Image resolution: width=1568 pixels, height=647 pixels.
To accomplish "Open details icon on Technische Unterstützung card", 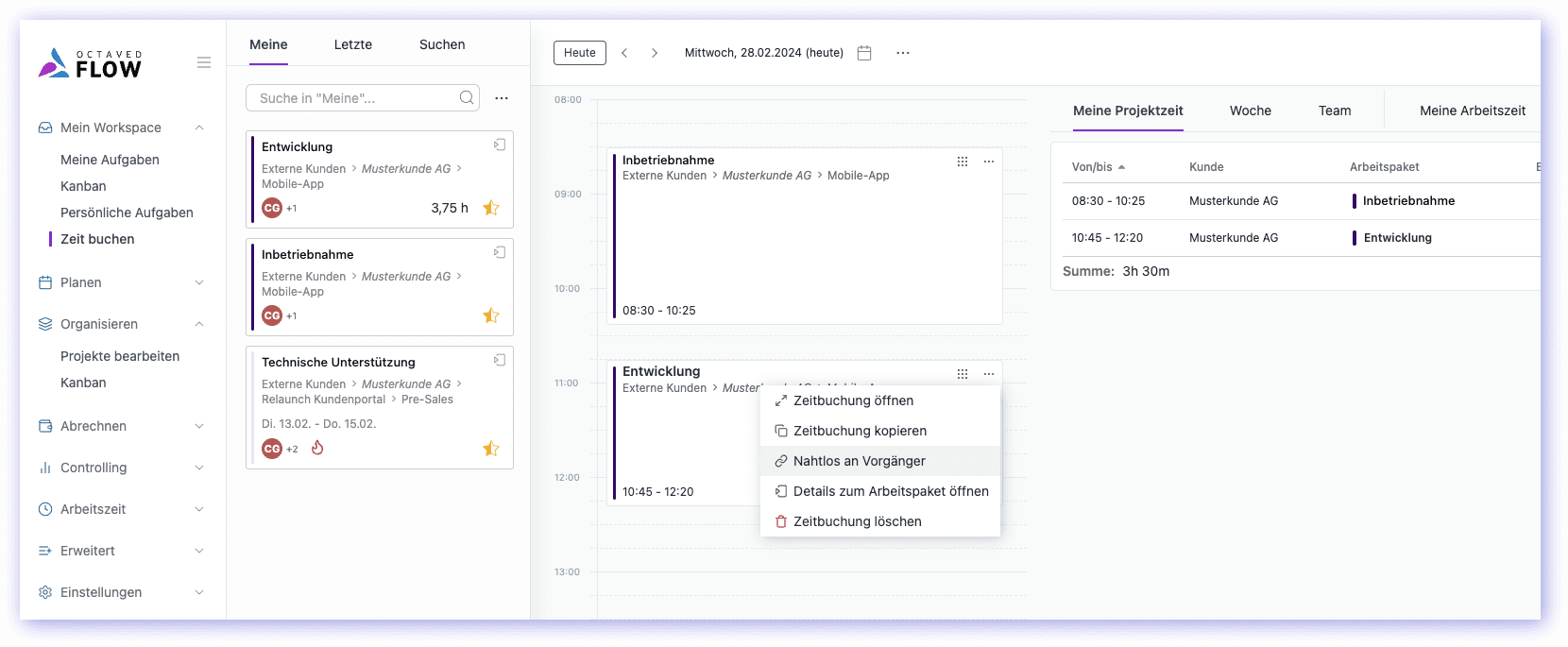I will pos(500,360).
